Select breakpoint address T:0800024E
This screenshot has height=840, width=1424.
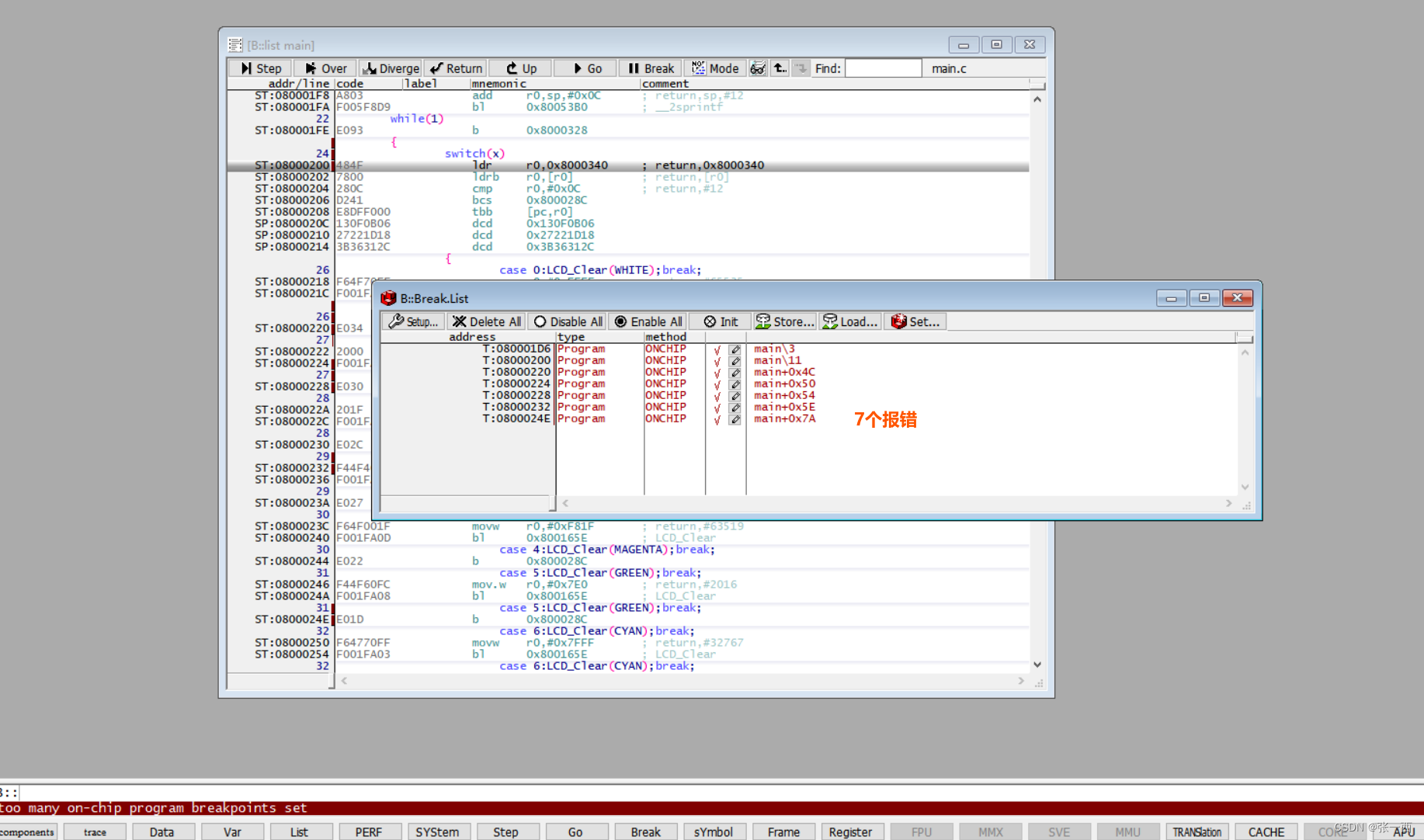pyautogui.click(x=516, y=418)
